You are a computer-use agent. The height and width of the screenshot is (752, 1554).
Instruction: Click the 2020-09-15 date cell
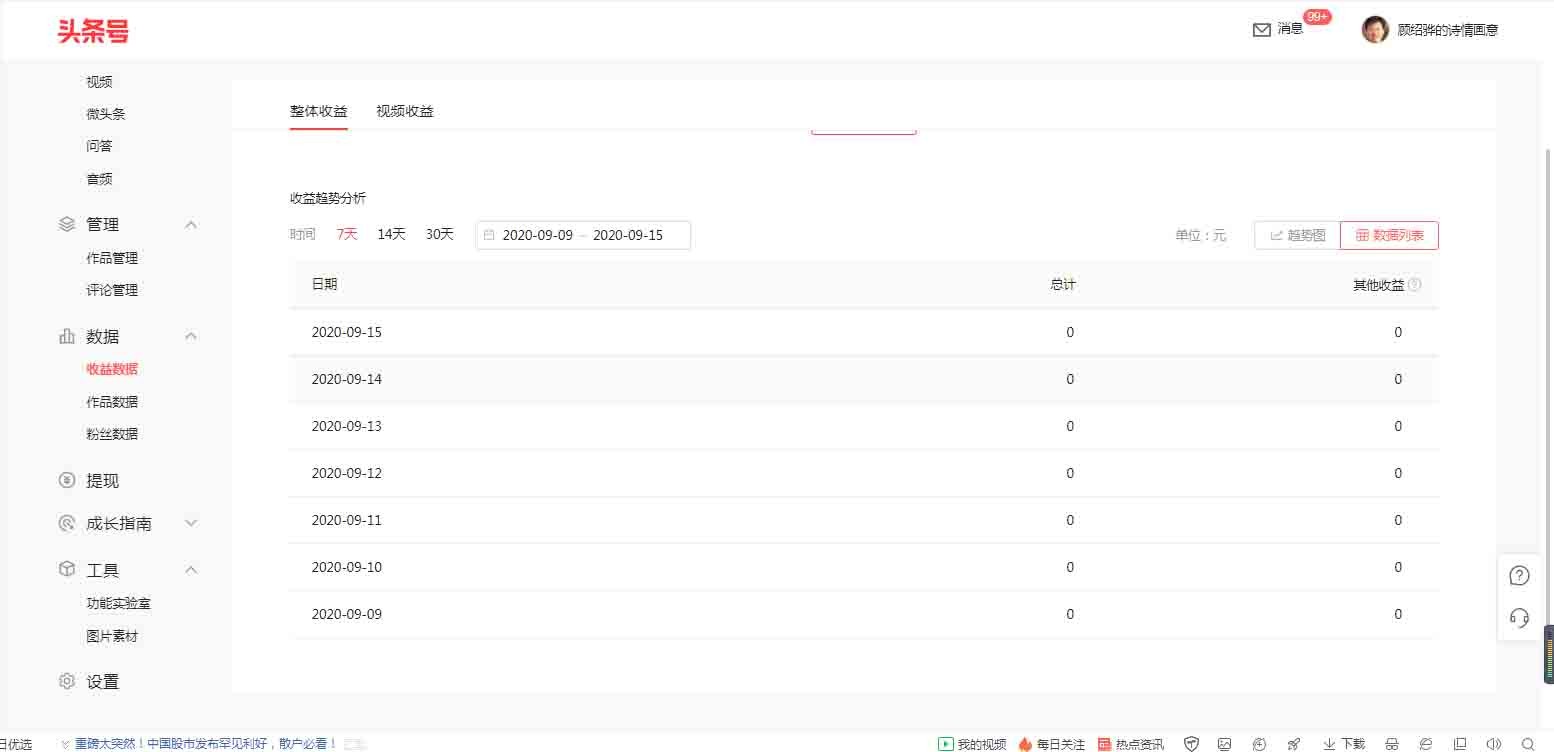[347, 332]
